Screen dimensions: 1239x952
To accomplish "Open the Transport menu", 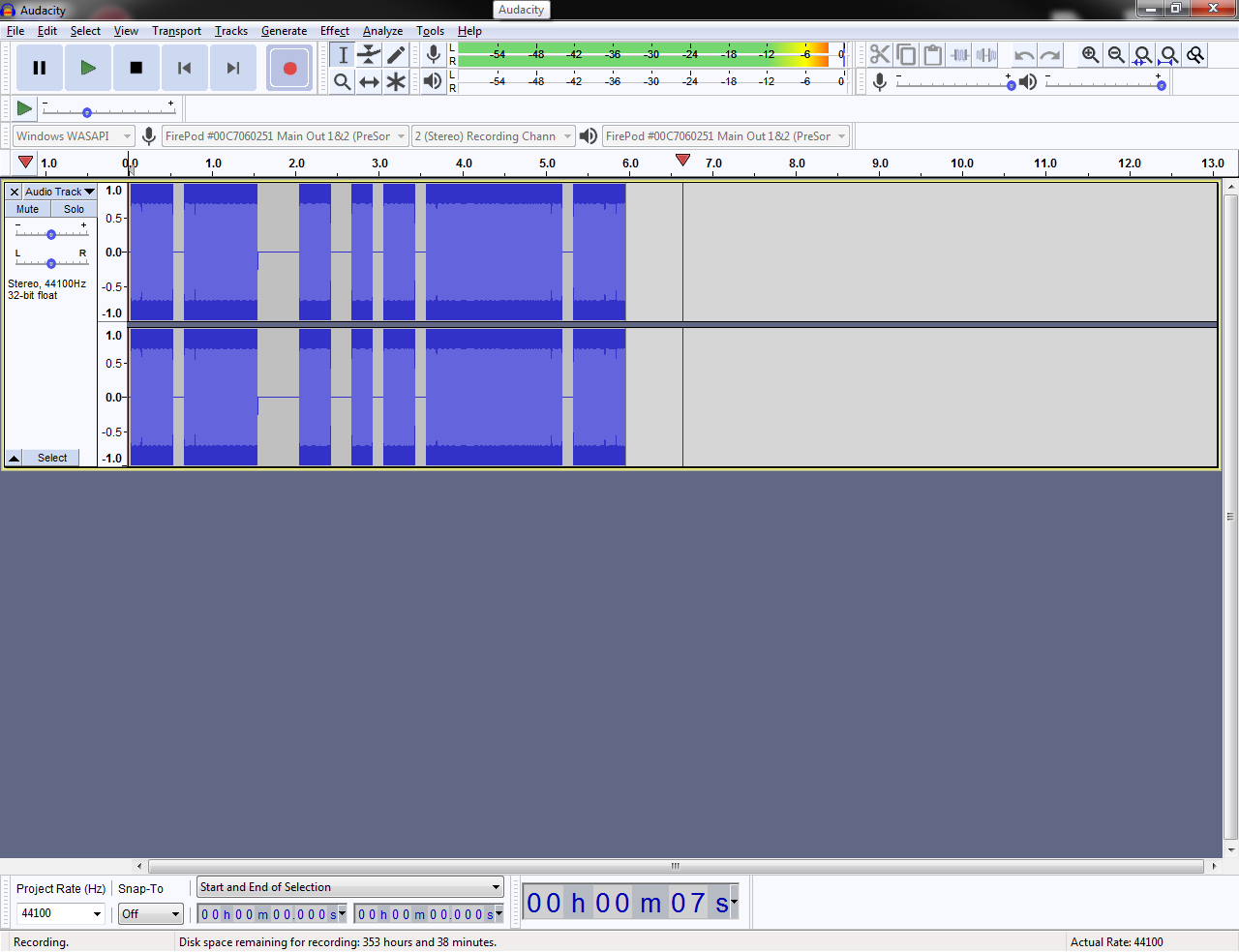I will 176,31.
